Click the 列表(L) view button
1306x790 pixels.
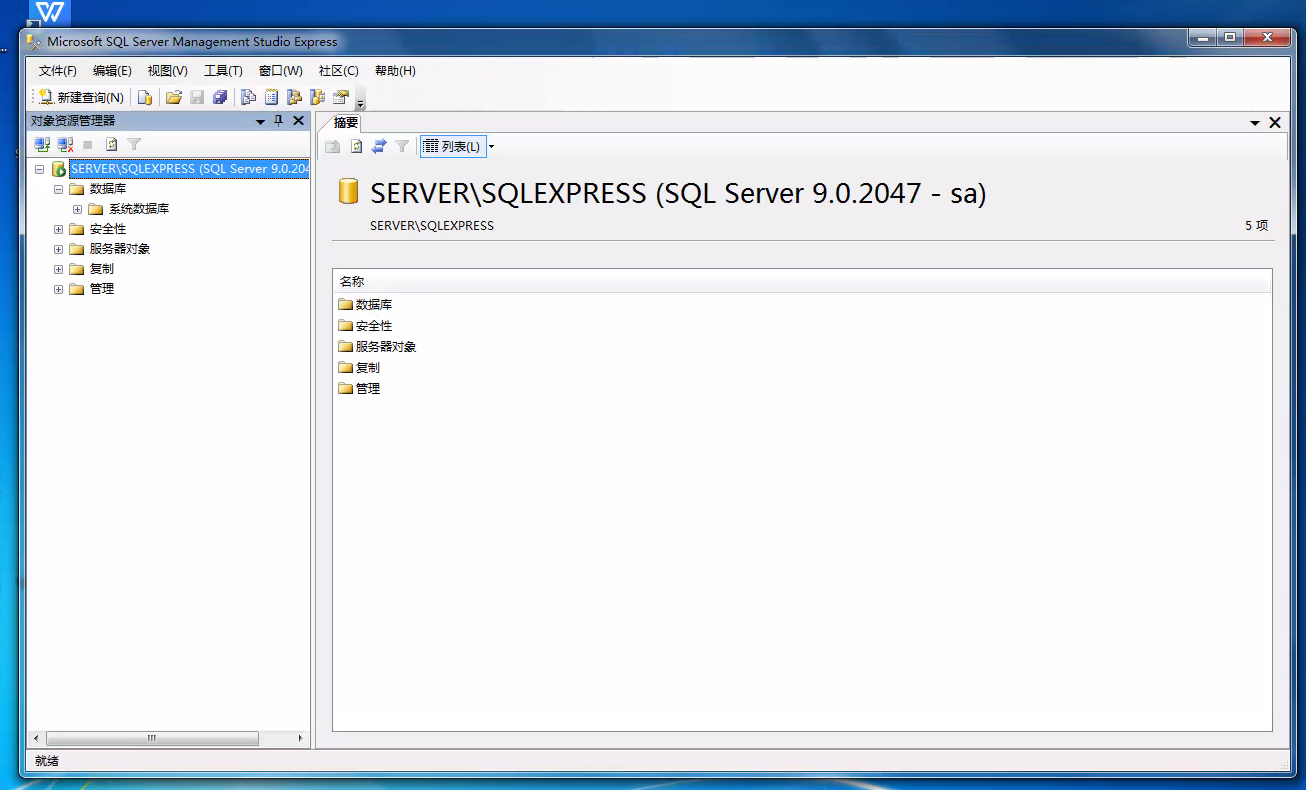[x=452, y=147]
